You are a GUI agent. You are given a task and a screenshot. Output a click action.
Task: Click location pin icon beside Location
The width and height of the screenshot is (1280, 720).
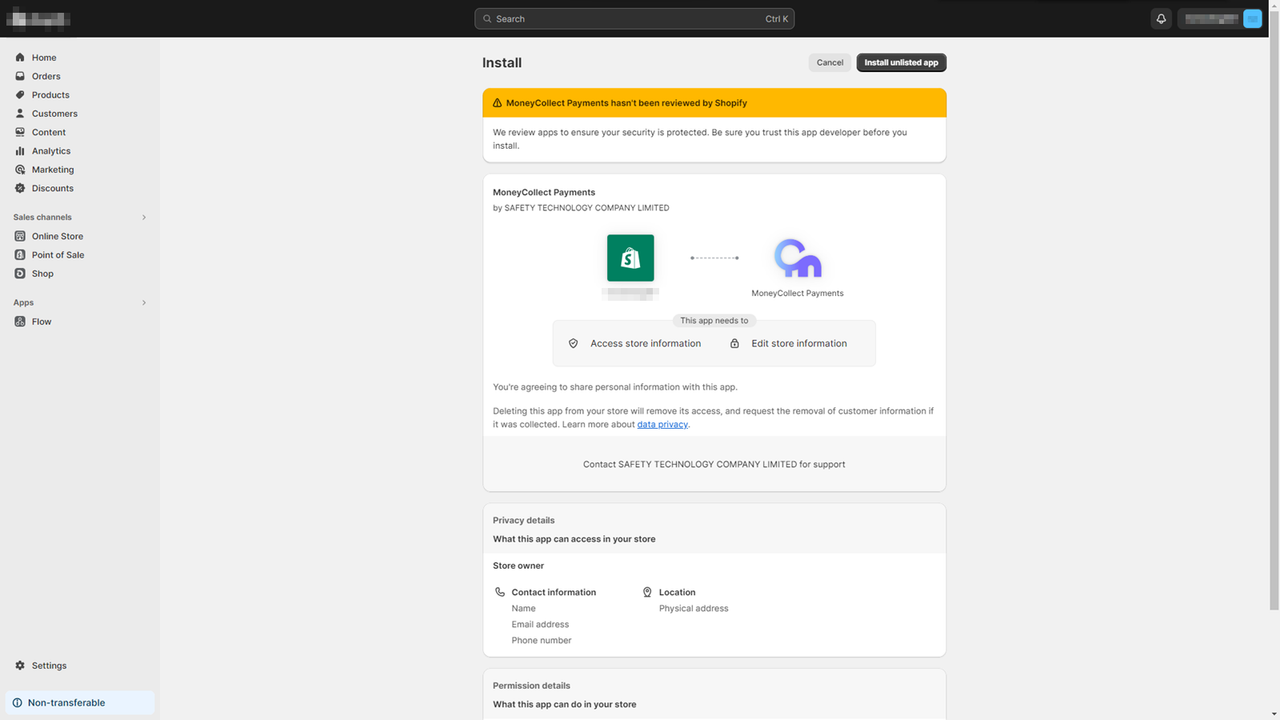(x=647, y=592)
